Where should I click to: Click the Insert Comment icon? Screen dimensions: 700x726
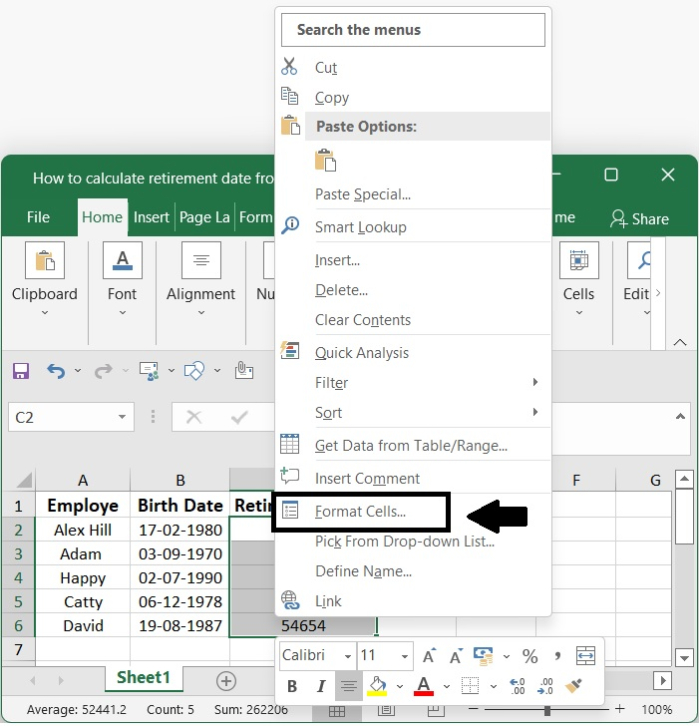[x=290, y=476]
